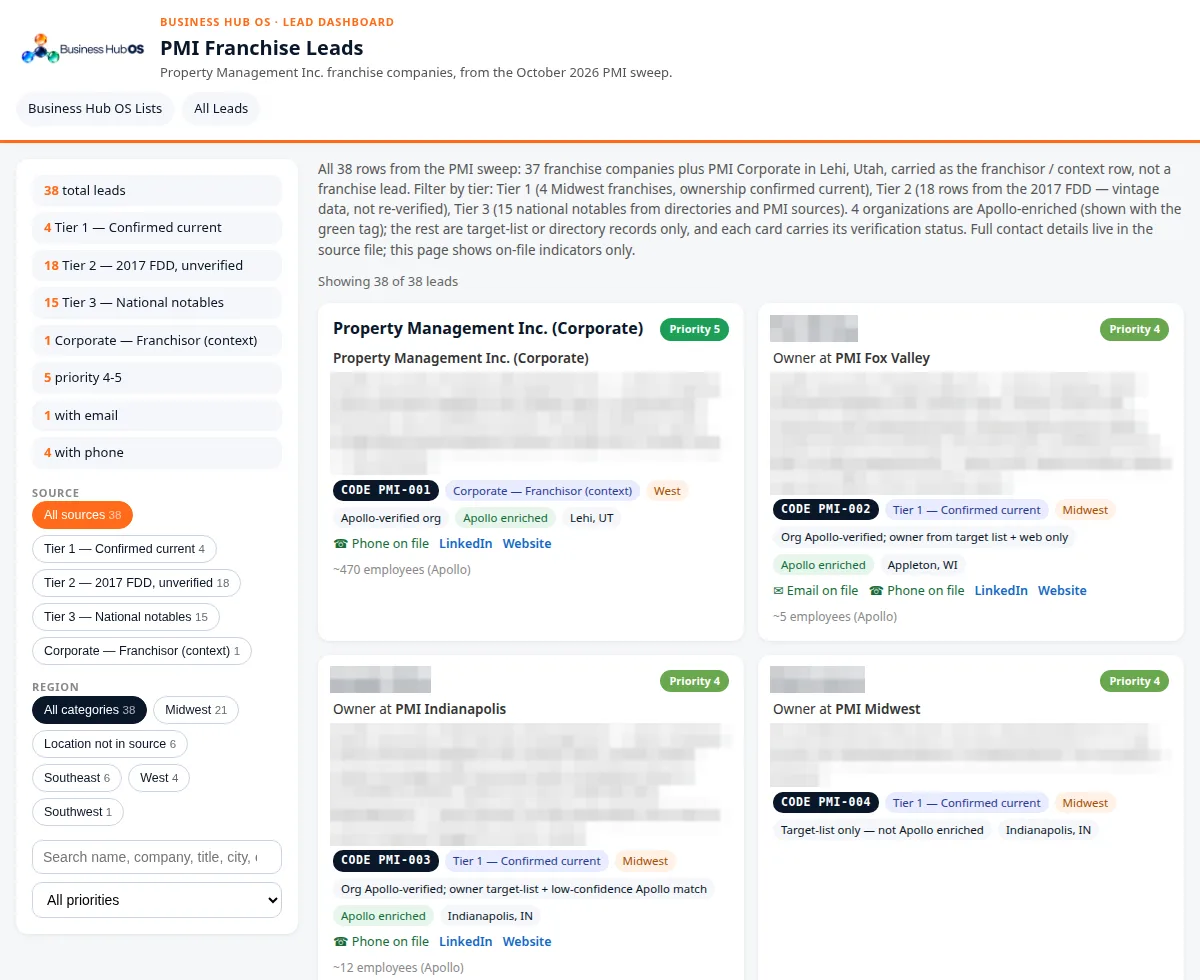Screen dimensions: 1200x980
Task: Select All categories 38 region filter
Action: point(89,710)
